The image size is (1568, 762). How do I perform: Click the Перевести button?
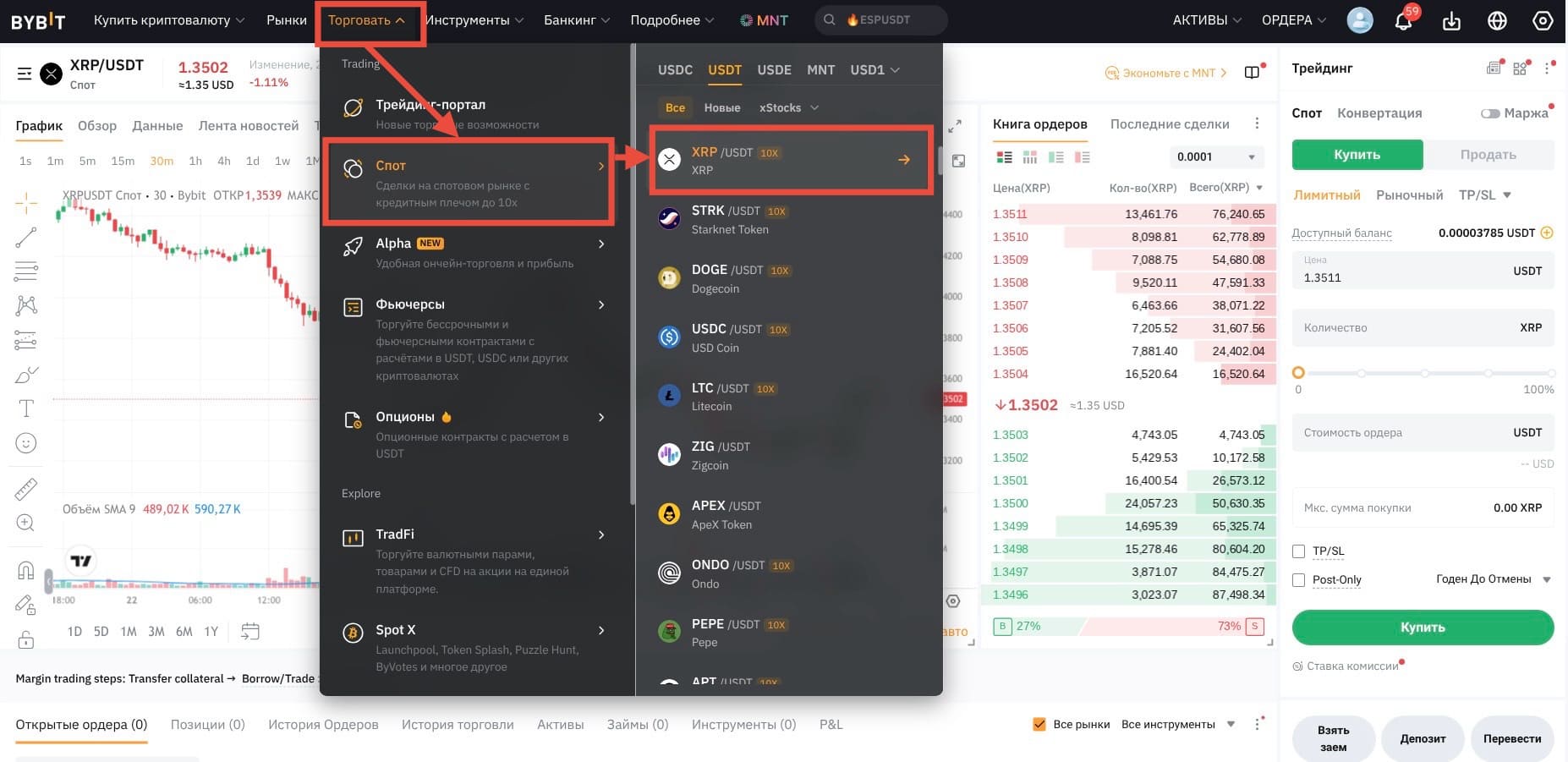coord(1512,738)
